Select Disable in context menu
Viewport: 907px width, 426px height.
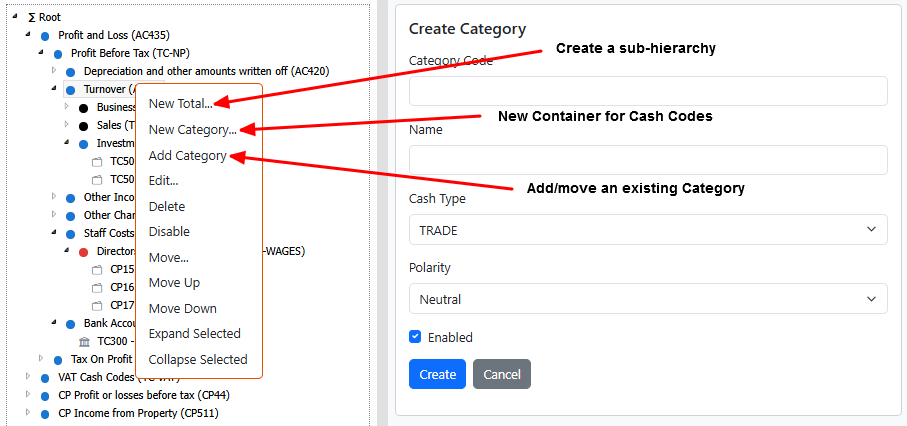(169, 232)
